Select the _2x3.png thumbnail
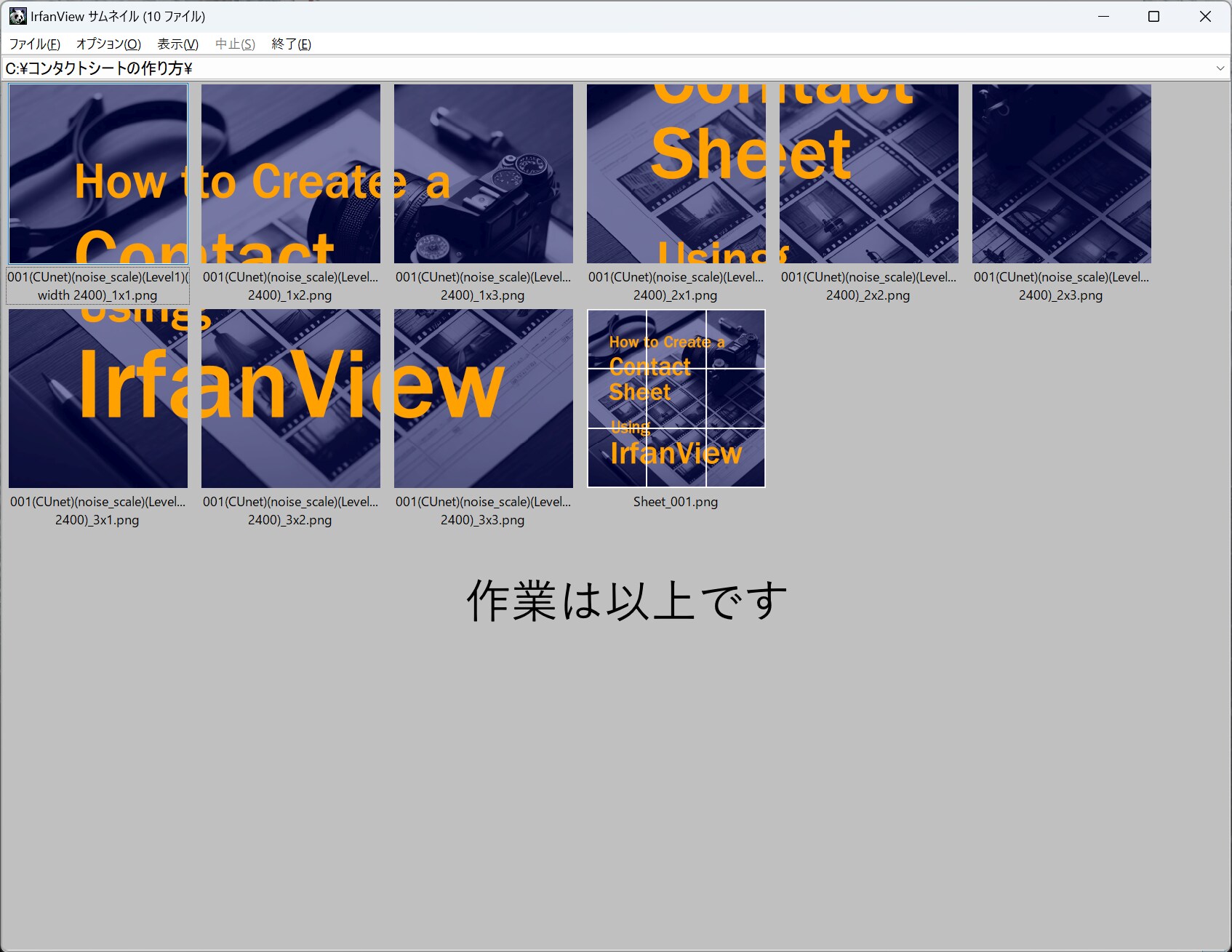This screenshot has height=952, width=1232. point(1062,174)
